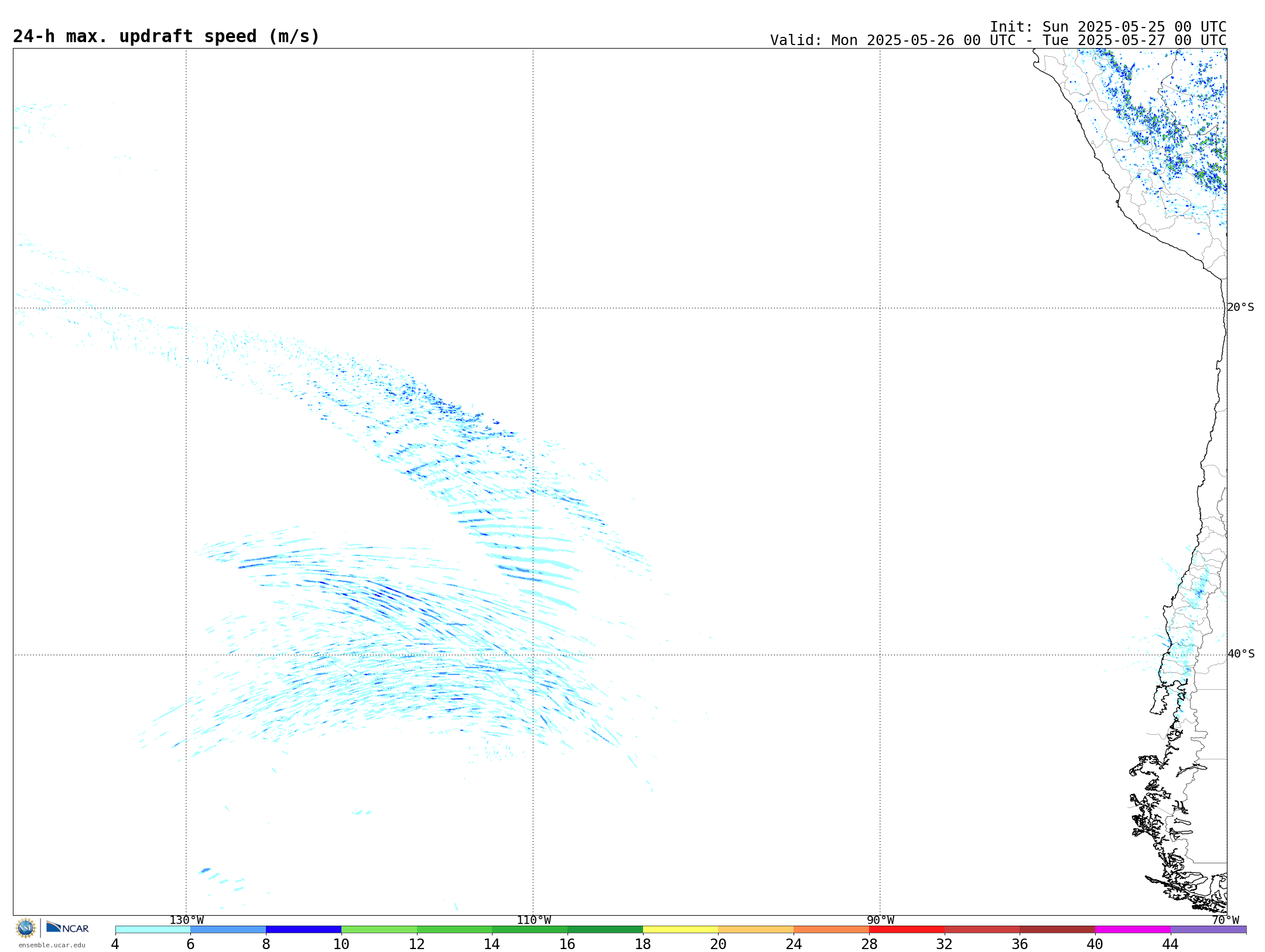This screenshot has width=1265, height=952.
Task: Select the light orange 20–24 color swatch
Action: (756, 929)
